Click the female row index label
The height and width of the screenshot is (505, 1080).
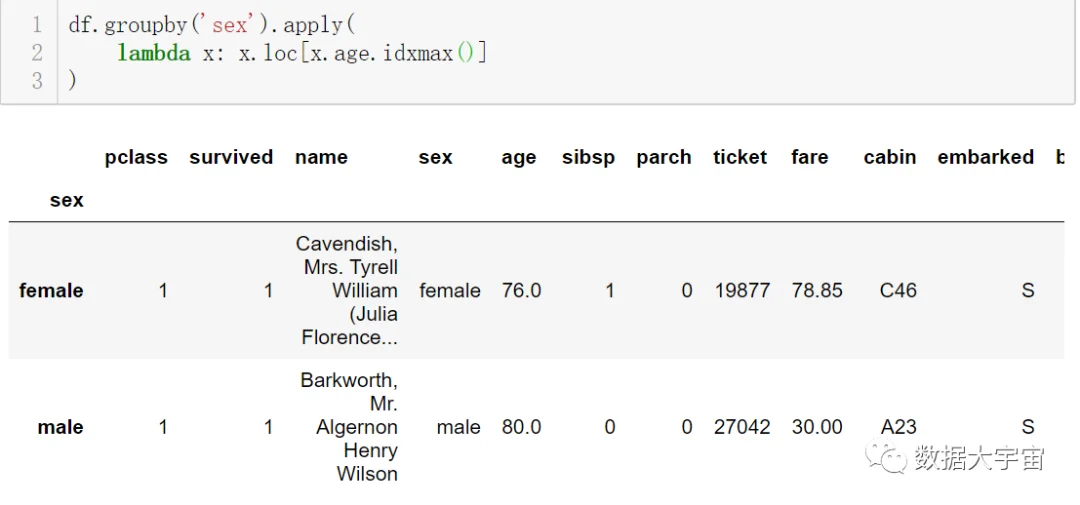click(52, 291)
